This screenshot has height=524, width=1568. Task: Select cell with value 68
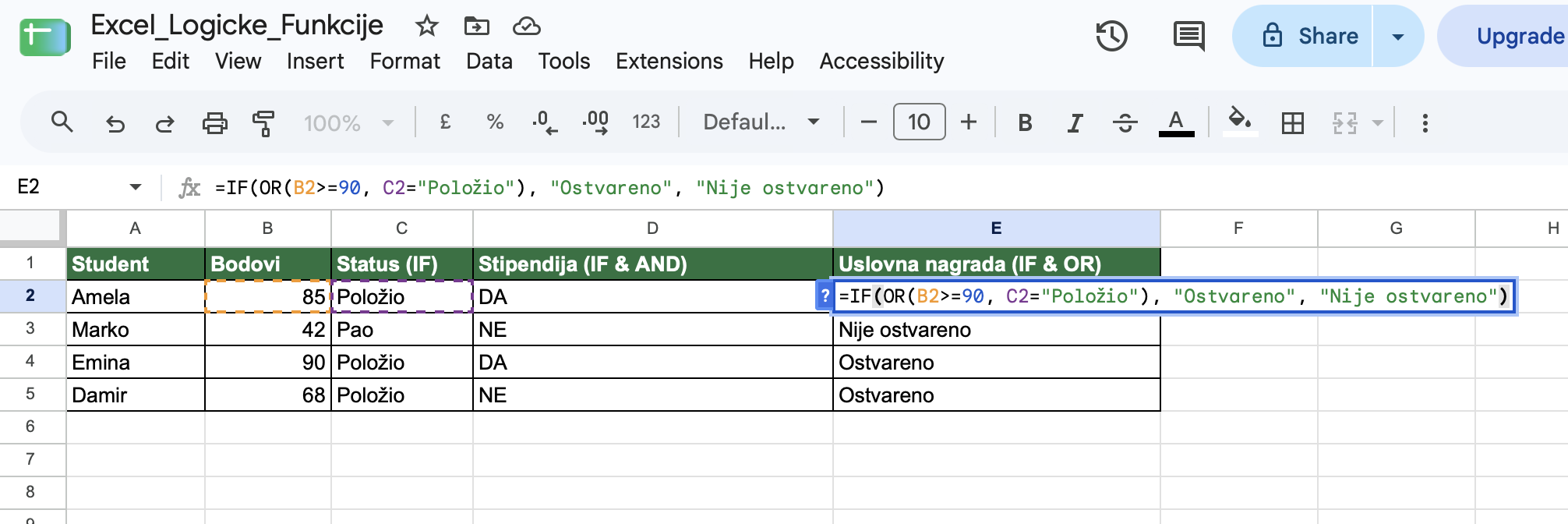(268, 395)
